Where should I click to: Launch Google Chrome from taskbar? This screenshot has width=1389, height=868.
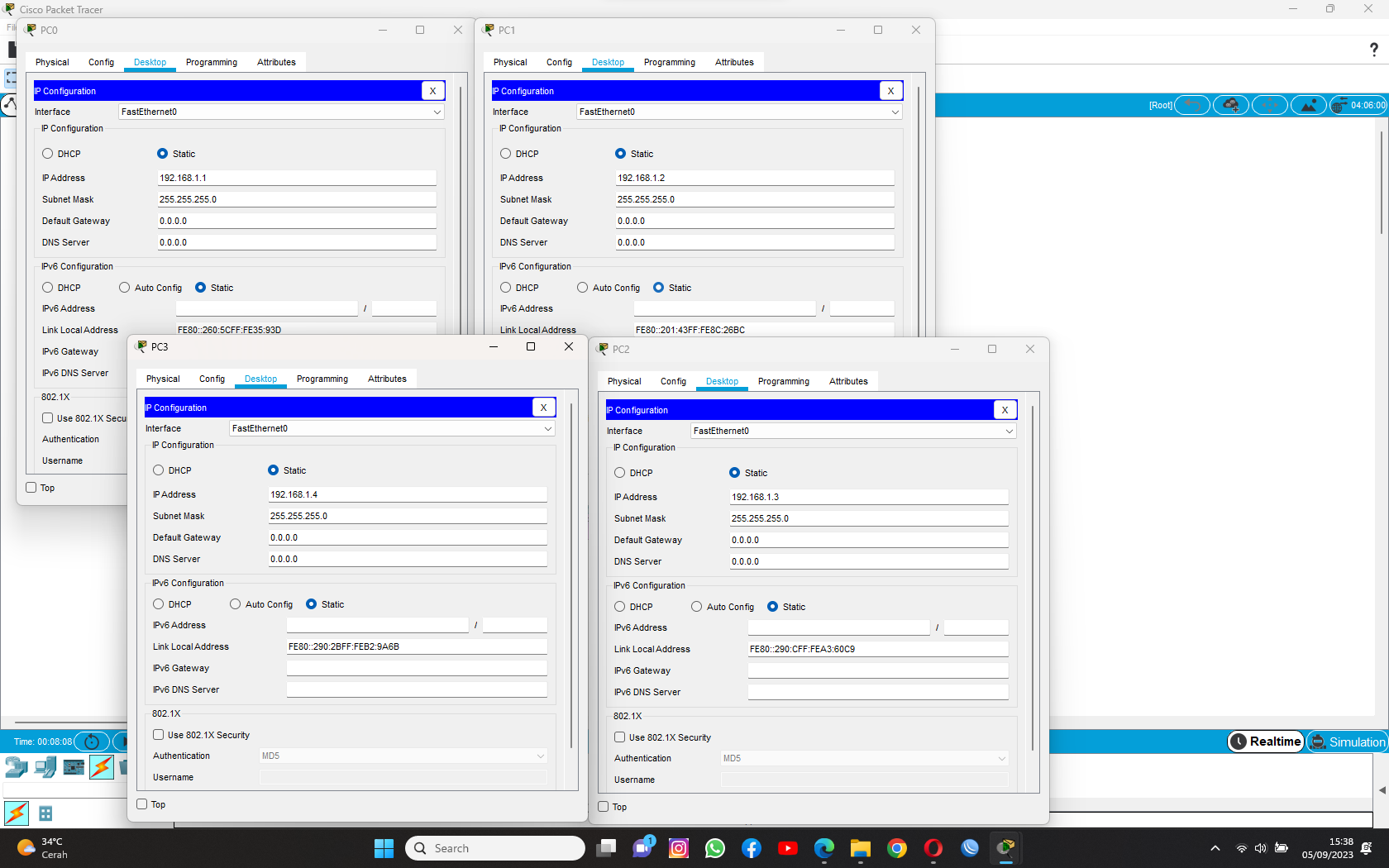[897, 848]
